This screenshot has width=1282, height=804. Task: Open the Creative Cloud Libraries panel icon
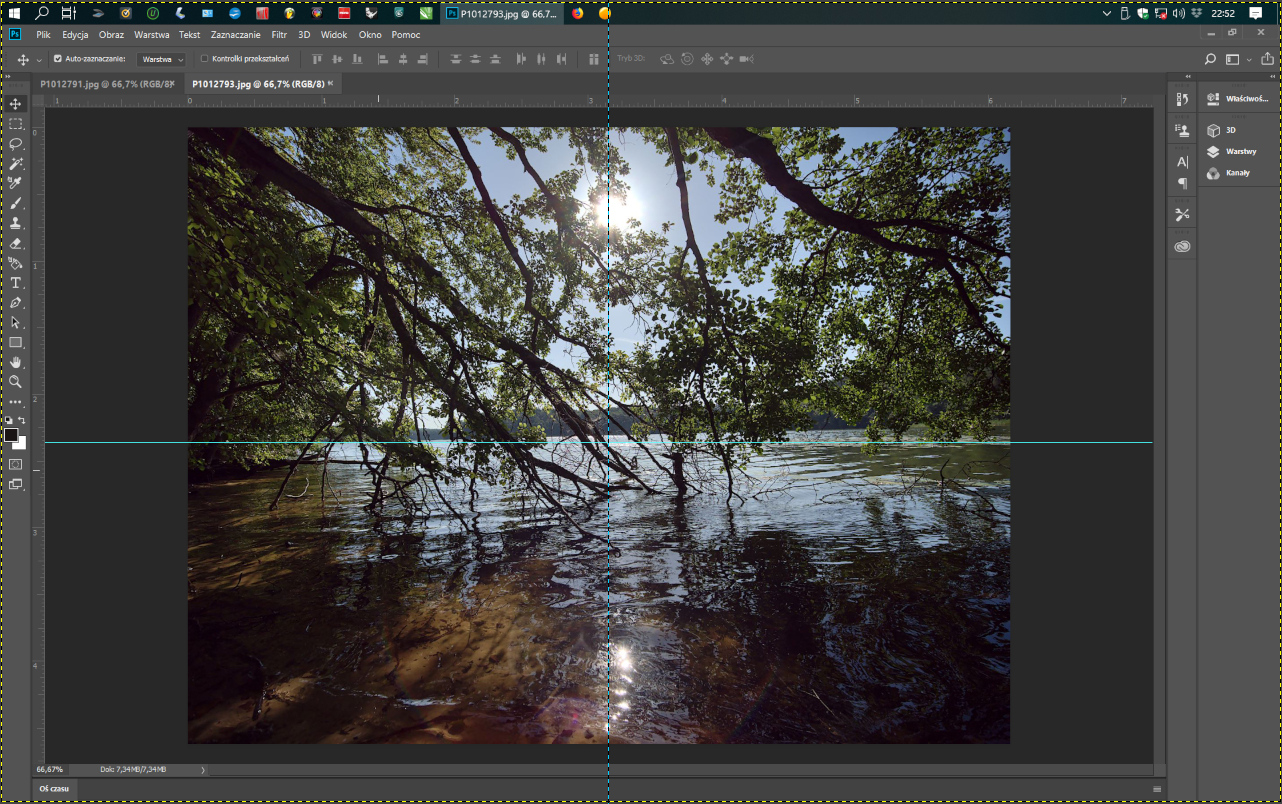1183,246
